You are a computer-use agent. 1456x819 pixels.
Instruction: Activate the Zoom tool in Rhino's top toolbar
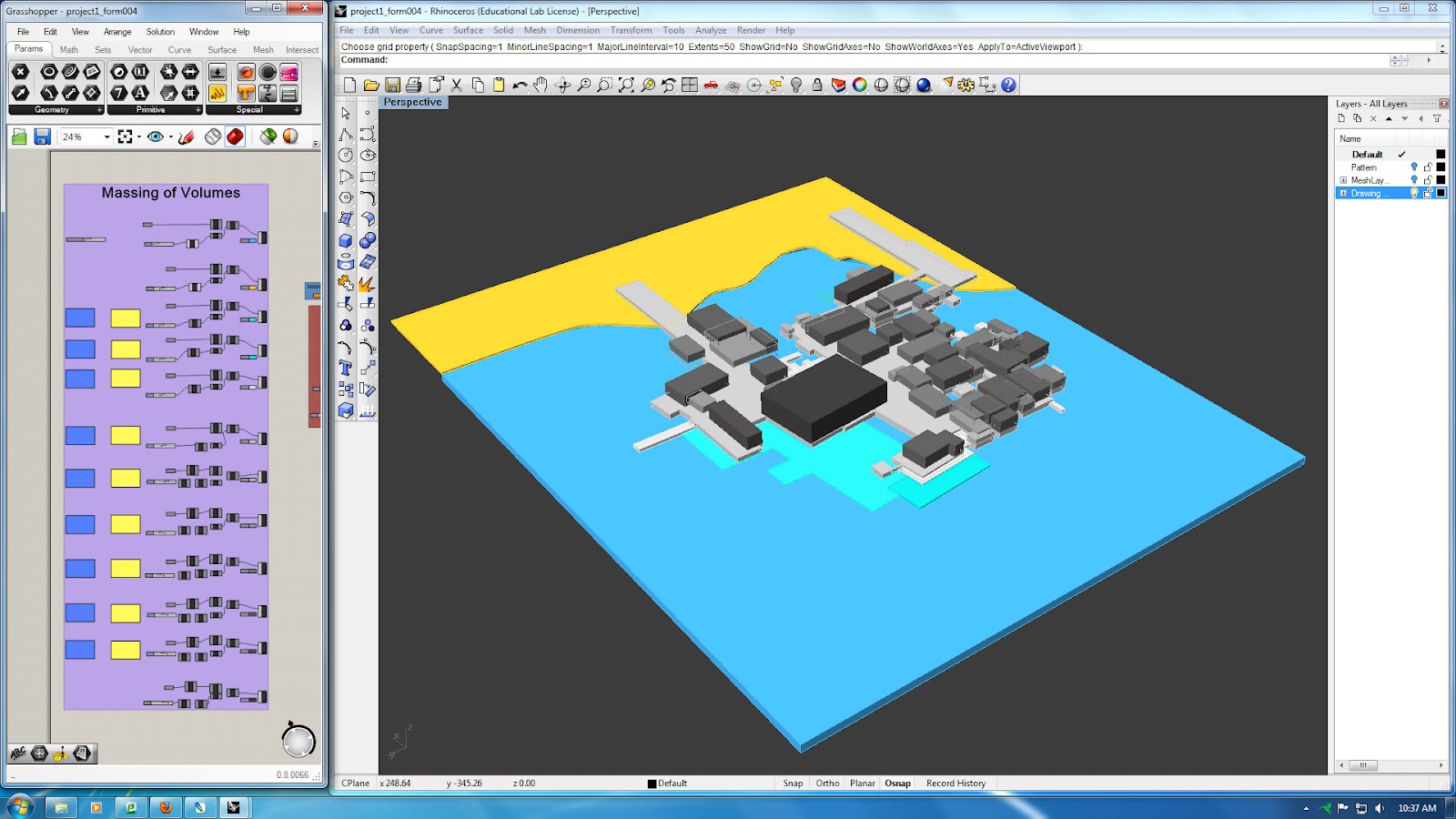tap(584, 85)
